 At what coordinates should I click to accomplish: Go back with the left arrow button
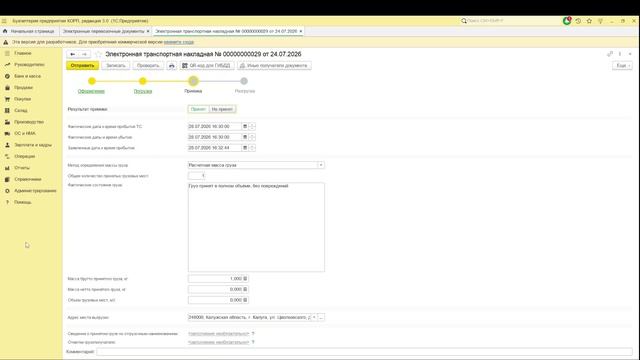point(73,54)
